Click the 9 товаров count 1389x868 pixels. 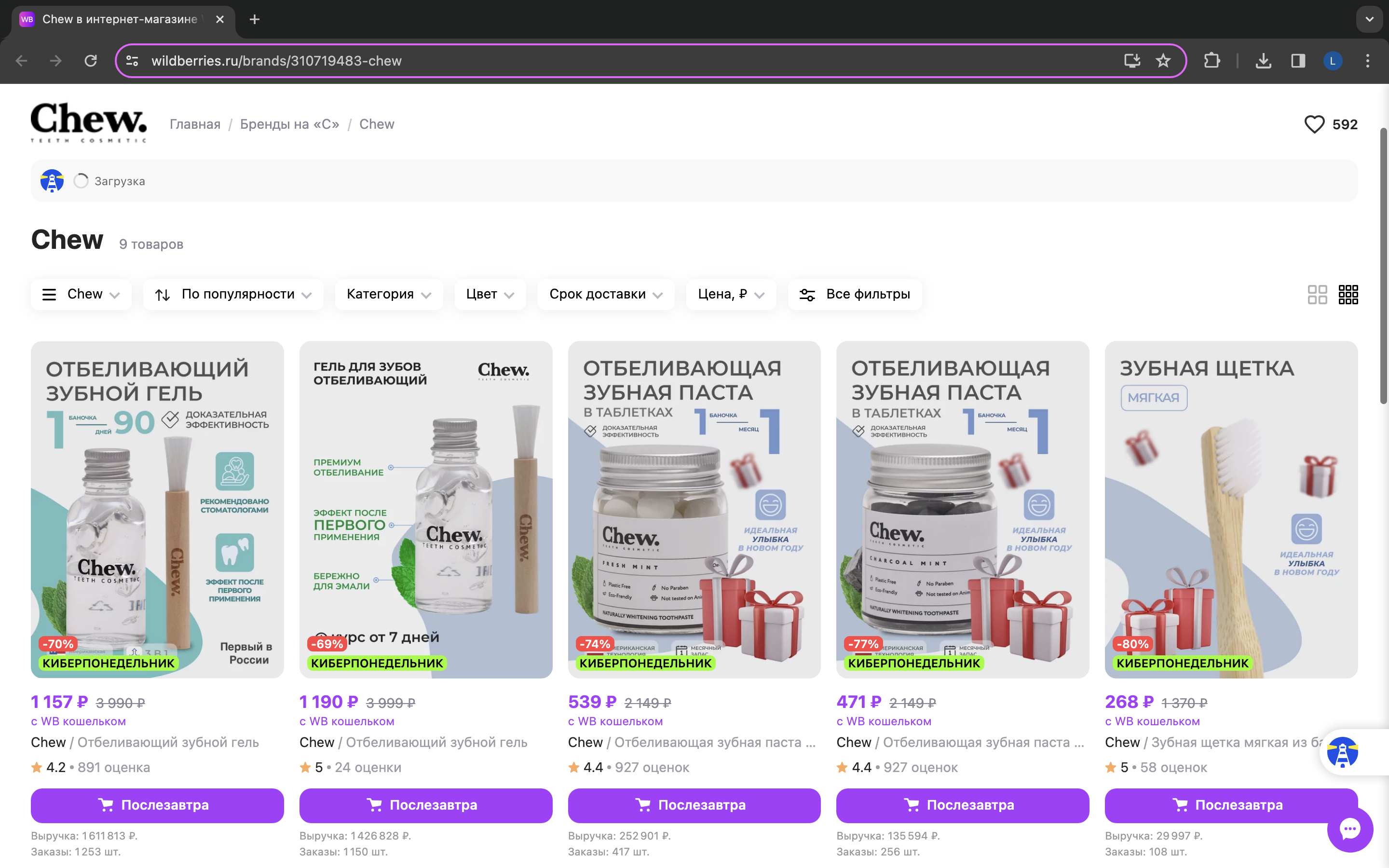[151, 244]
